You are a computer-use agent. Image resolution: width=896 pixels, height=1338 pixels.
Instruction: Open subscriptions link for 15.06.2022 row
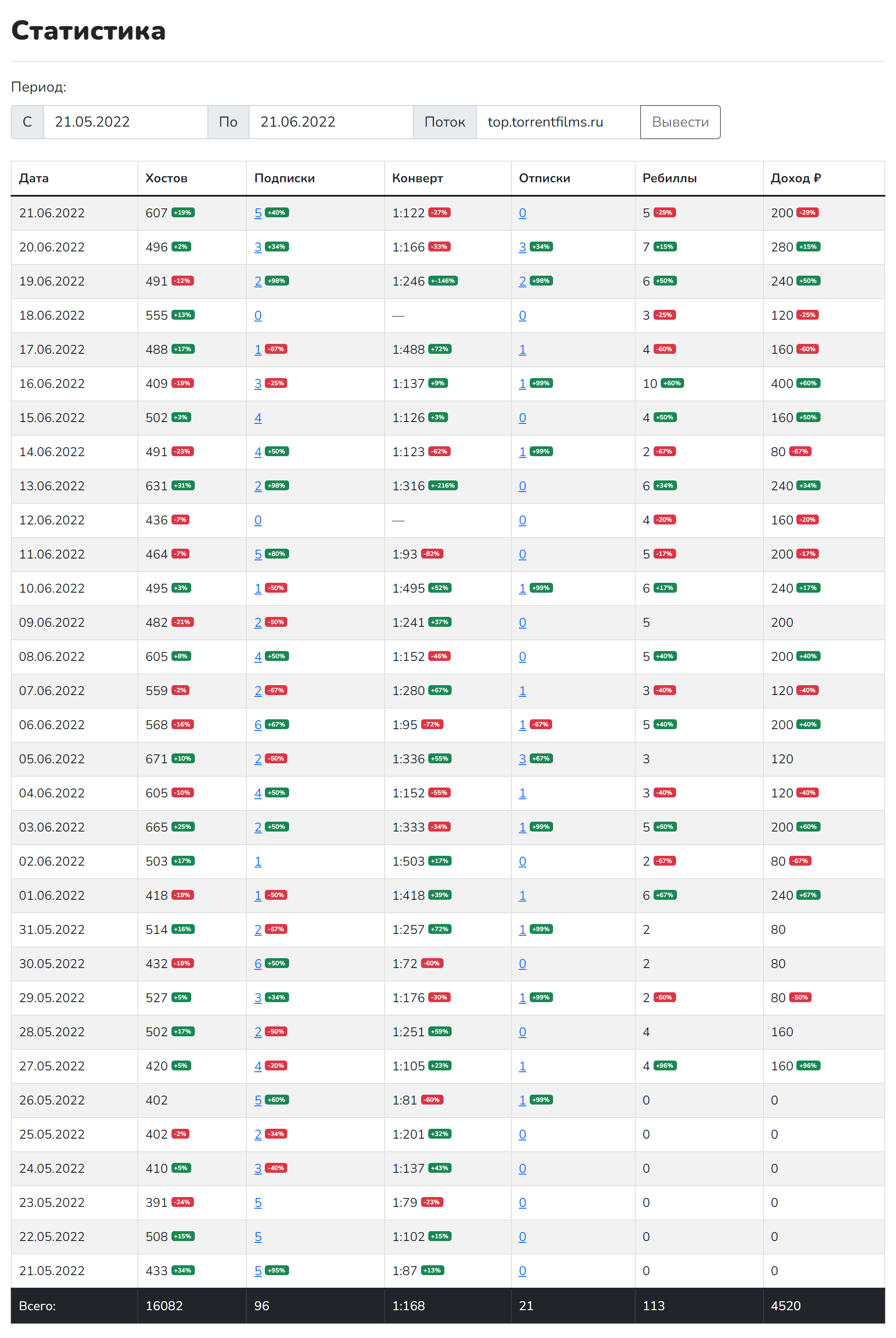[258, 418]
